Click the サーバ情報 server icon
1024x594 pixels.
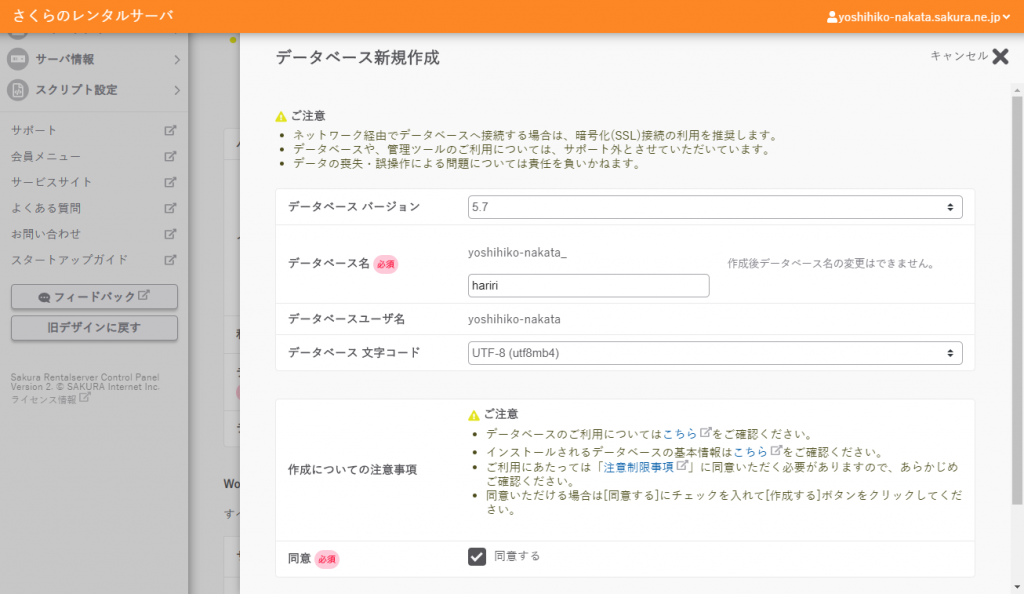(18, 59)
